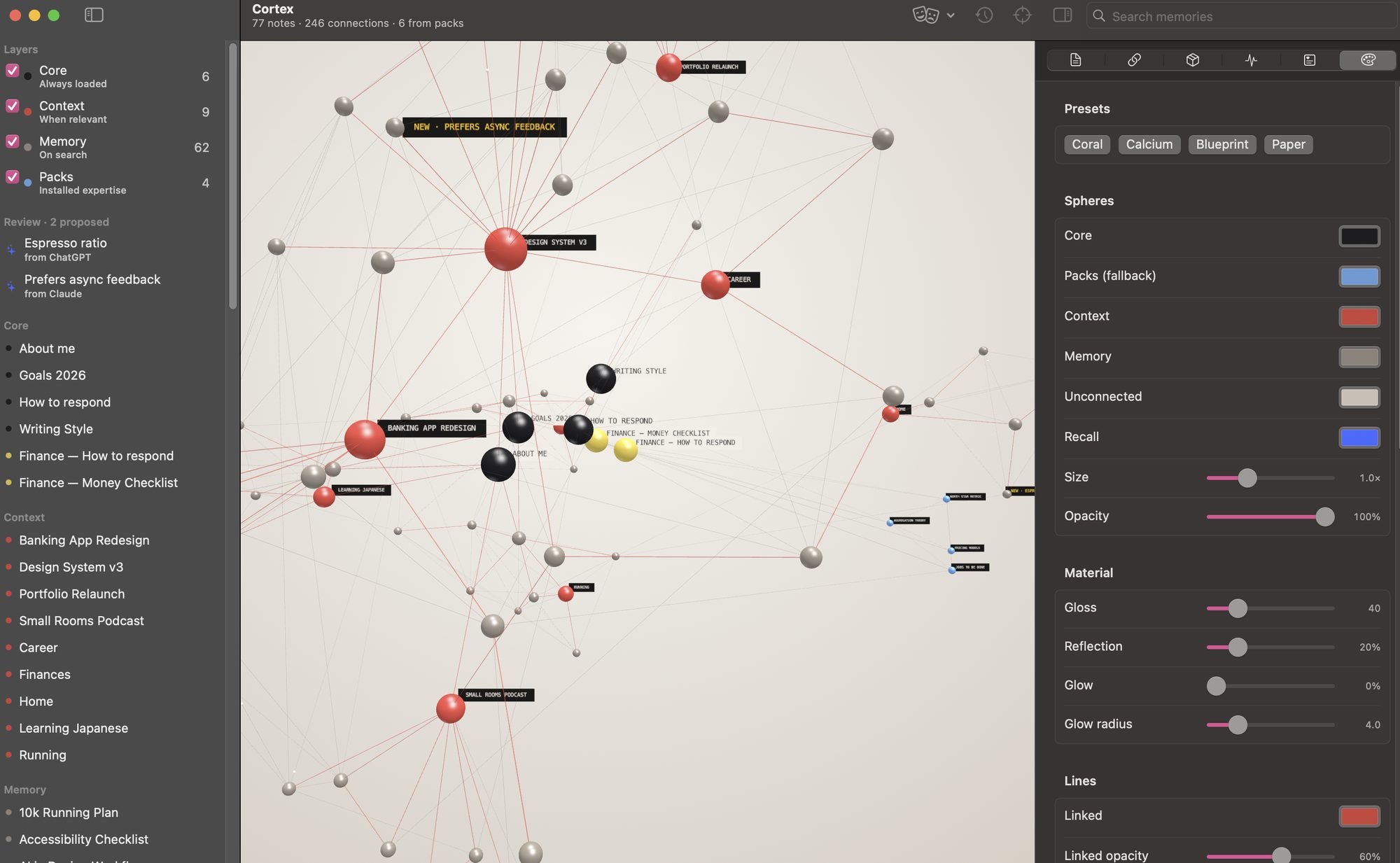Viewport: 1400px width, 863px height.
Task: Toggle the right inspector panel icon
Action: pyautogui.click(x=1063, y=15)
